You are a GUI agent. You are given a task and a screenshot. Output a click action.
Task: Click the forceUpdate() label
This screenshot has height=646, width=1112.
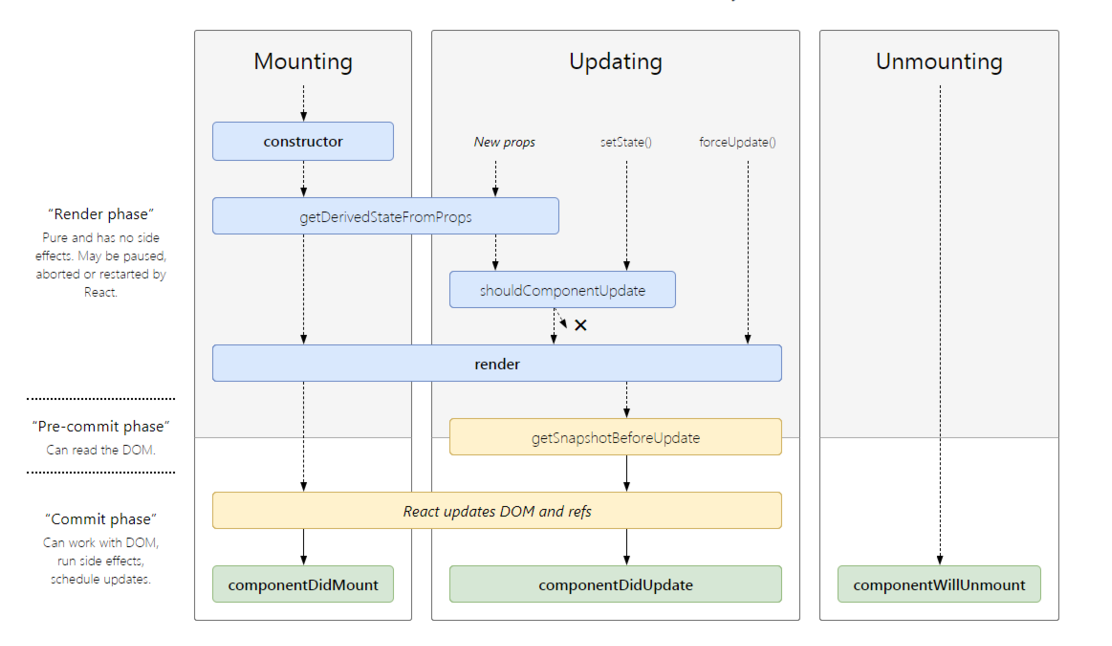coord(738,142)
